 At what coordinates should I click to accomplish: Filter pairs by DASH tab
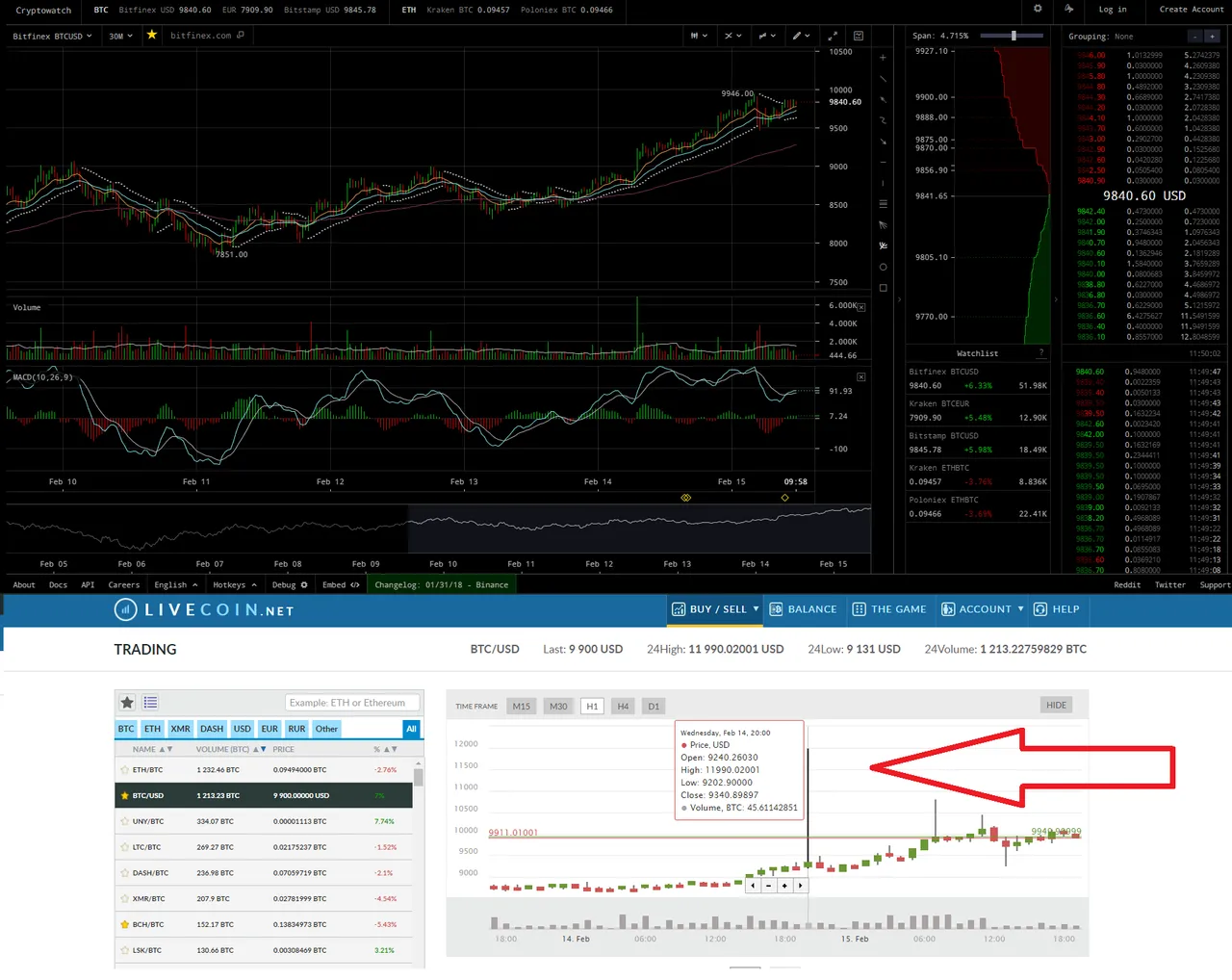[x=212, y=729]
